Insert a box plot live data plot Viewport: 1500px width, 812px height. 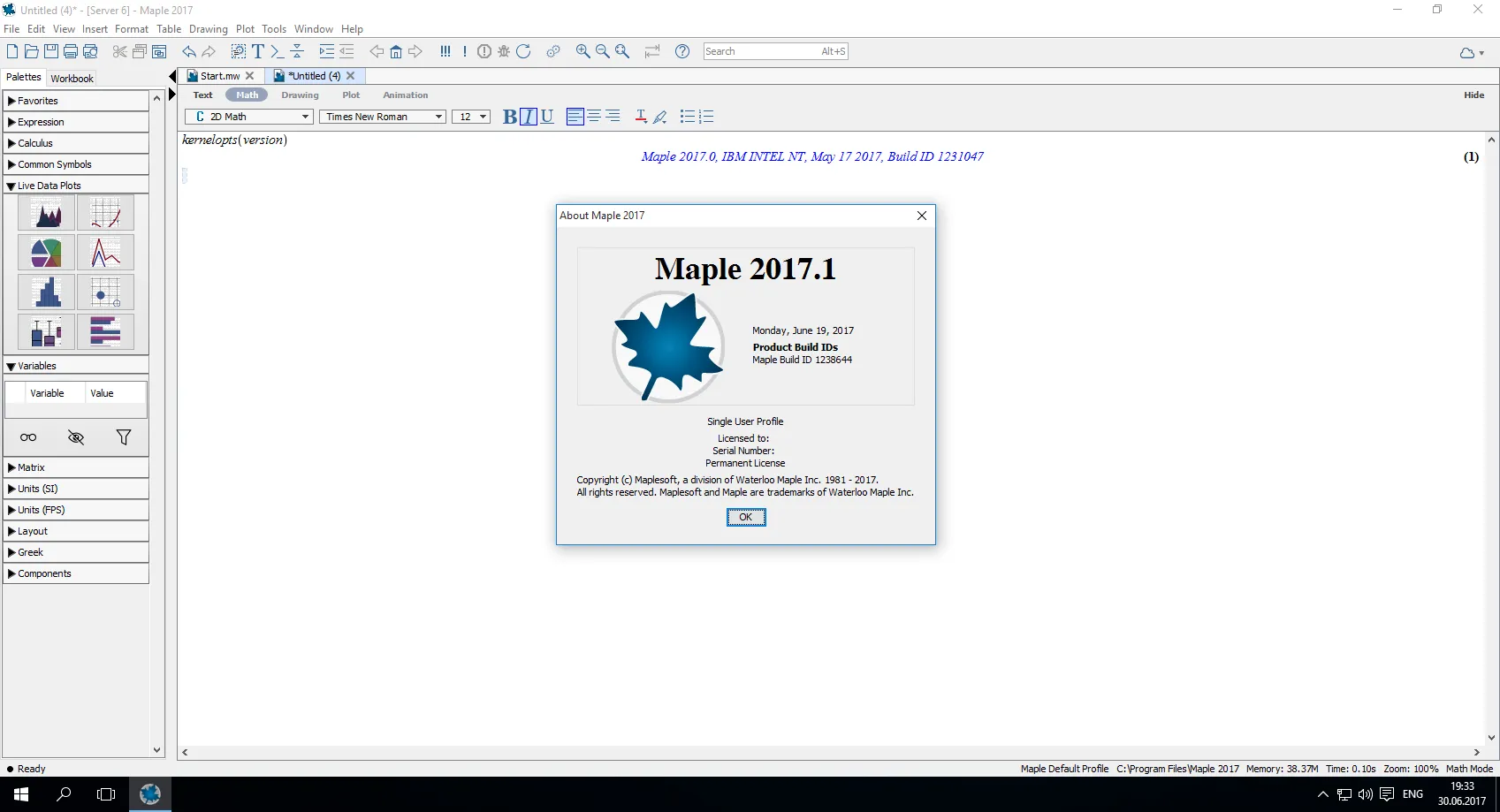point(46,332)
